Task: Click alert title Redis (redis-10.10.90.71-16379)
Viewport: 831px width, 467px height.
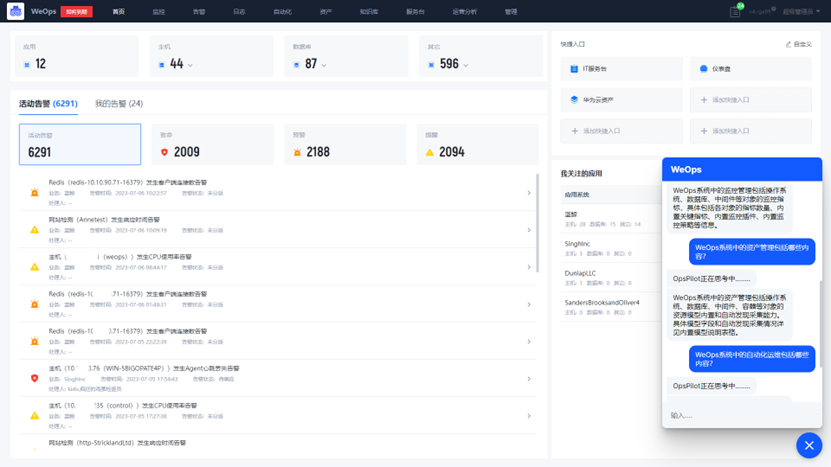Action: coord(128,182)
